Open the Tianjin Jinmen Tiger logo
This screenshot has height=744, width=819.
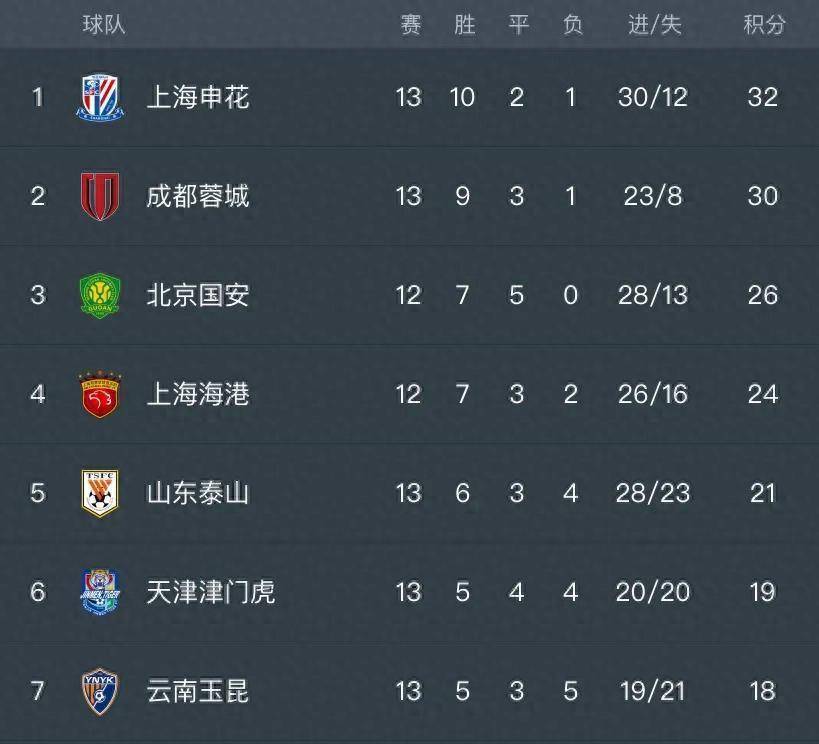tap(100, 592)
